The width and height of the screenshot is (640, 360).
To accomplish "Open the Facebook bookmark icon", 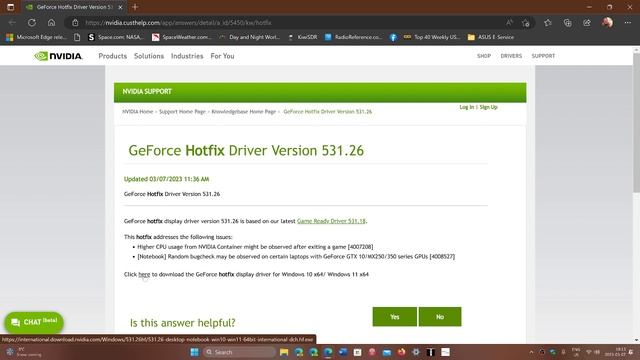I will pyautogui.click(x=393, y=37).
